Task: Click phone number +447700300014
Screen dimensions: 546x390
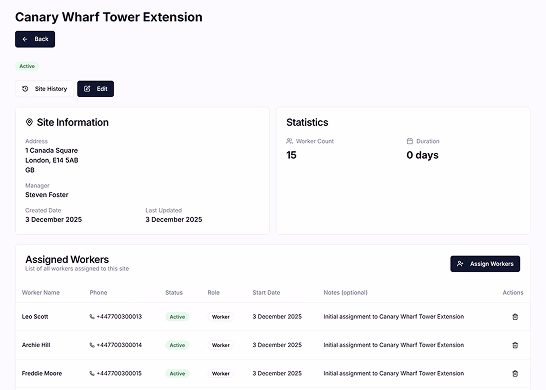Action: (x=119, y=345)
